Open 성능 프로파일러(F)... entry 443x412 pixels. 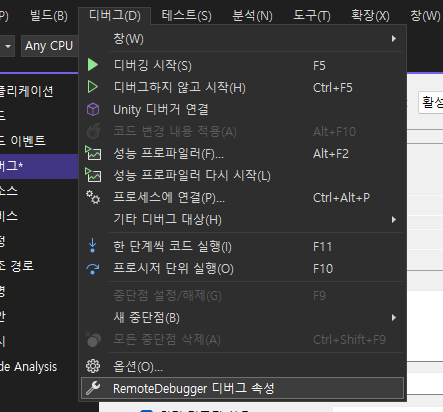[242, 153]
